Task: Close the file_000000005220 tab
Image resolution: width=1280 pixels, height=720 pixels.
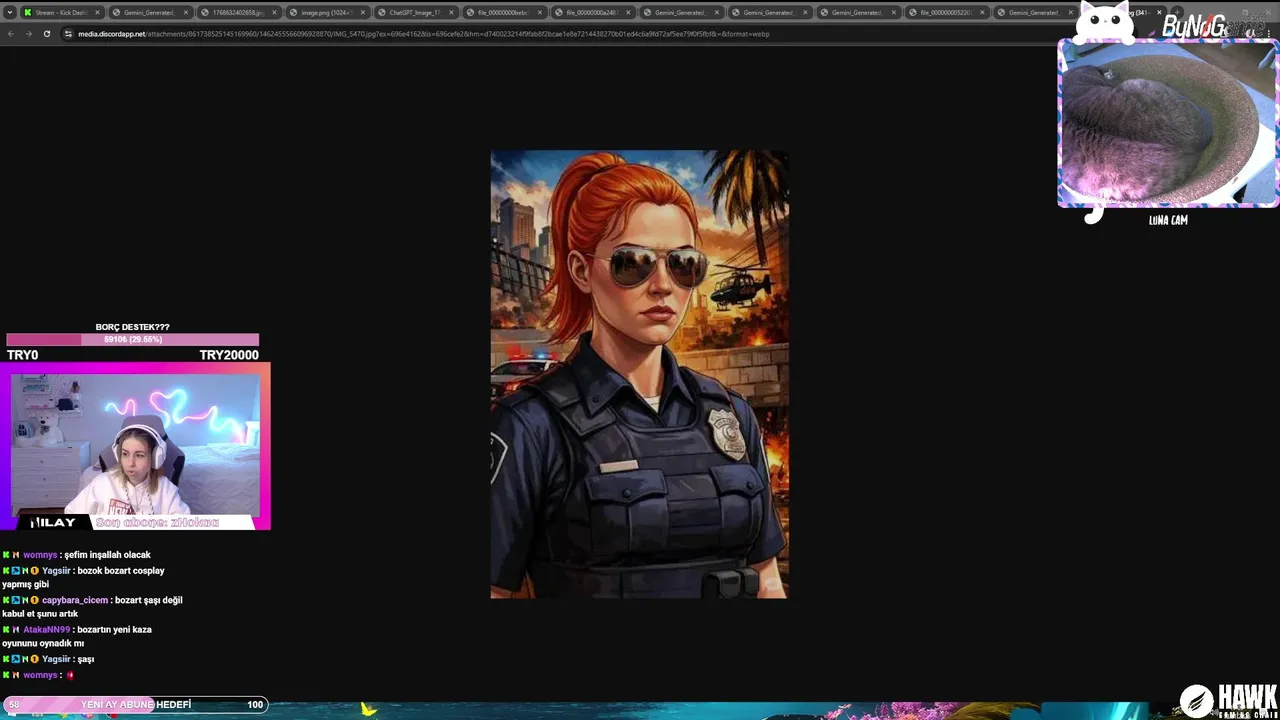Action: coord(982,12)
